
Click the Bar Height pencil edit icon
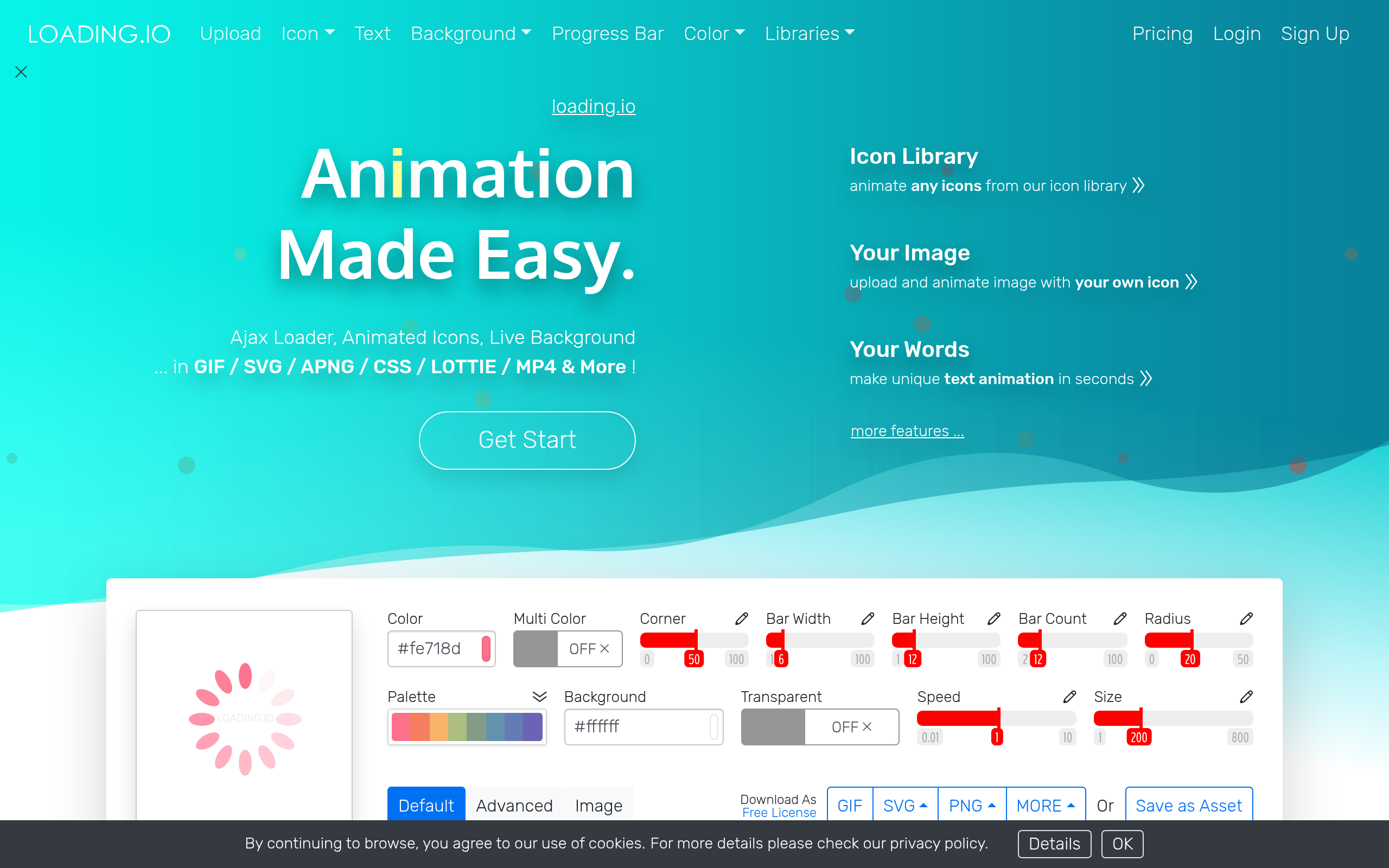point(994,618)
